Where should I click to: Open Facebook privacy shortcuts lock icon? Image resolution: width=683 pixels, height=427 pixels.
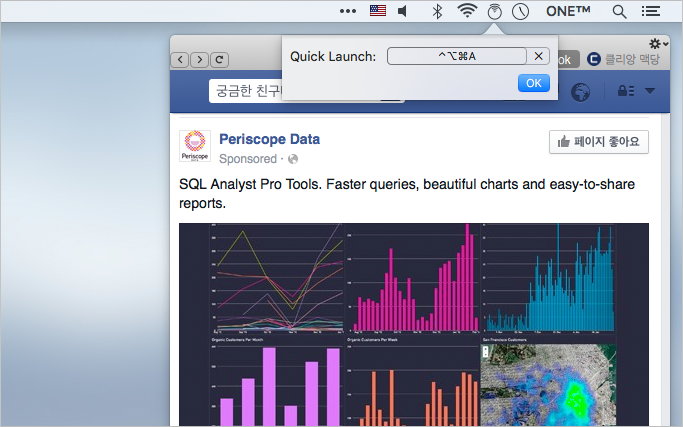[x=626, y=91]
